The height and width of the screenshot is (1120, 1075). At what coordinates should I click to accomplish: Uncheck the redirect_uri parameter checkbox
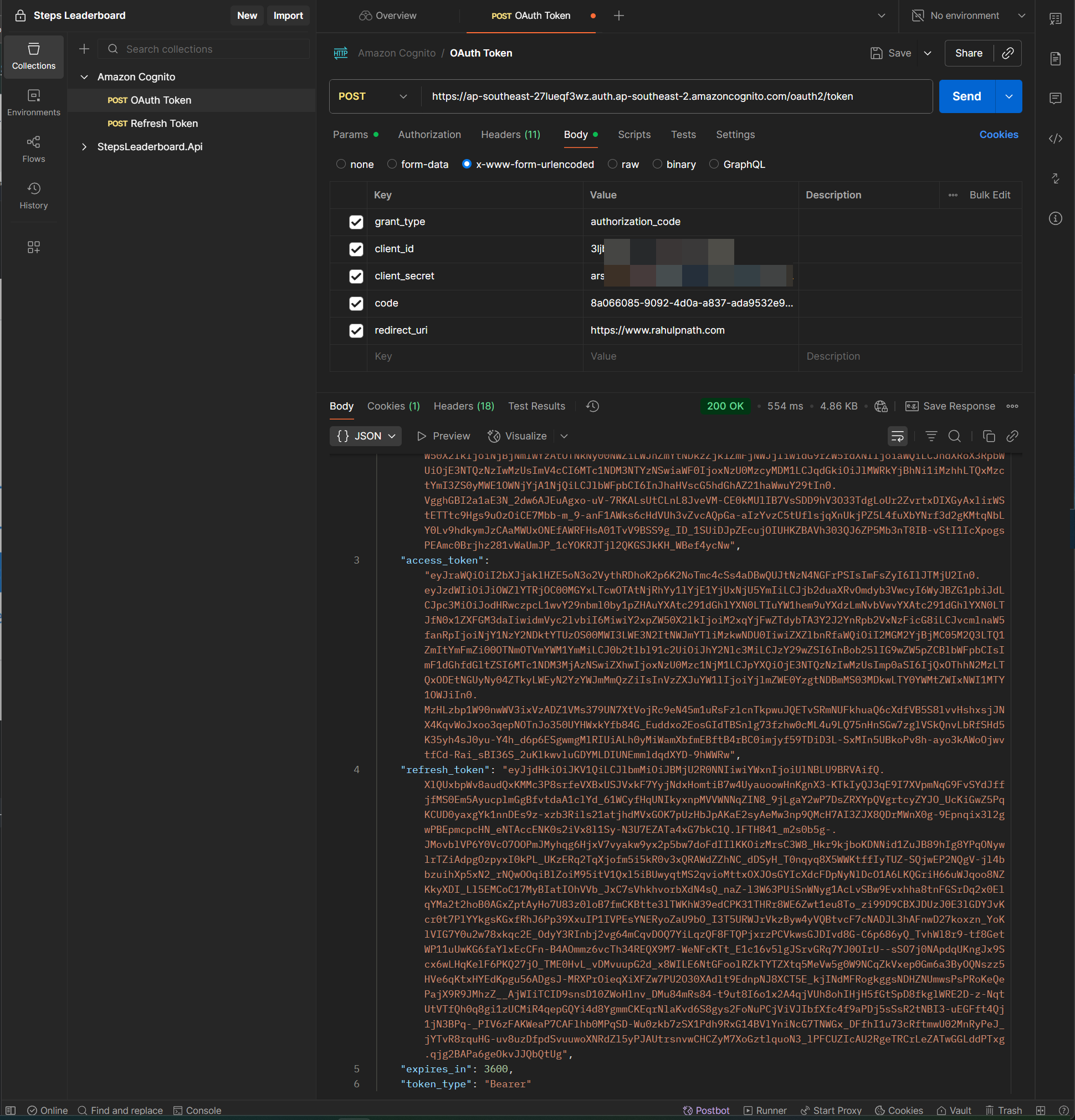(356, 330)
